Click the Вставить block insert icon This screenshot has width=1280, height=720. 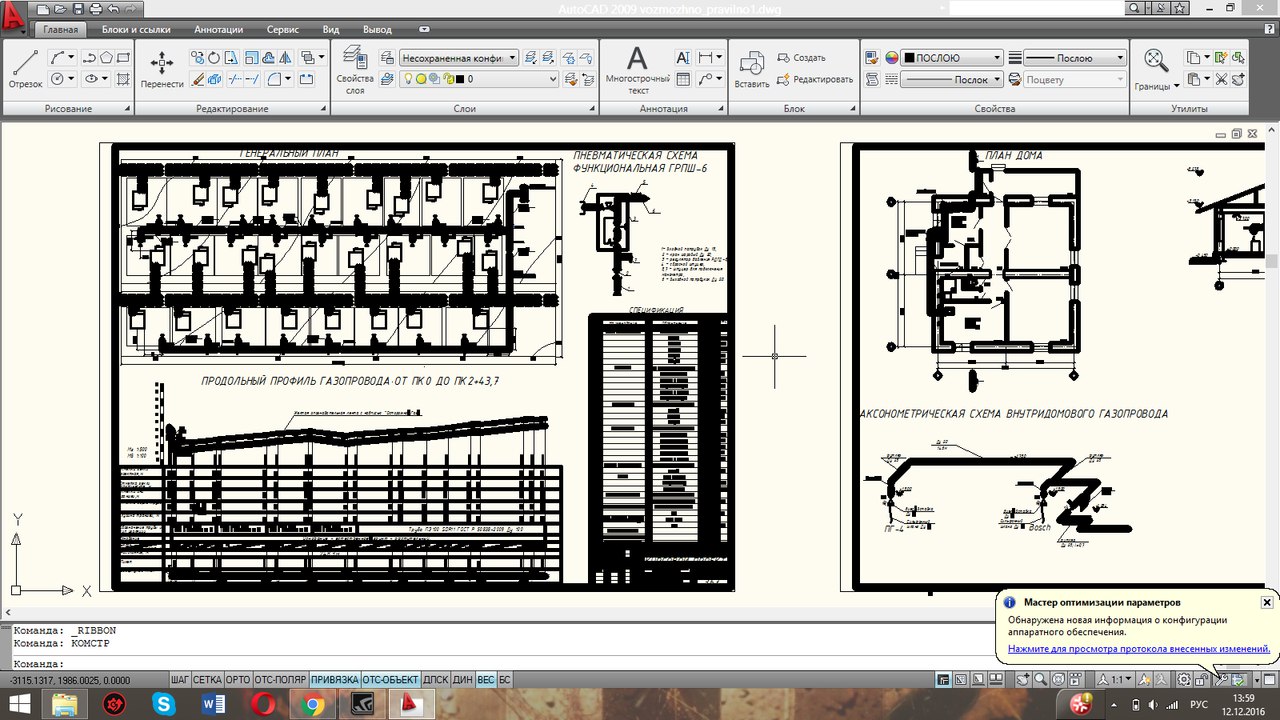point(751,68)
